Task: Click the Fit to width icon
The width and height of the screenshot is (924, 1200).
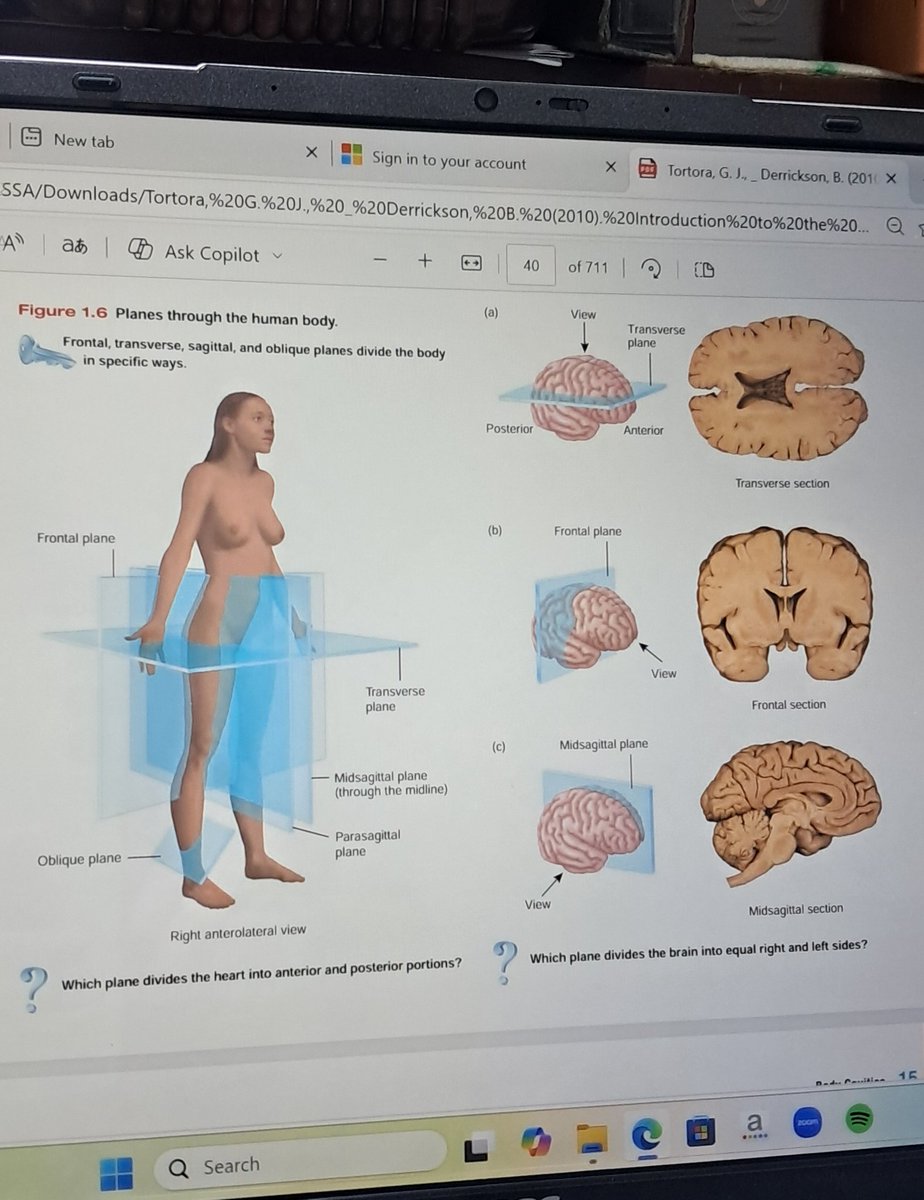Action: (471, 263)
